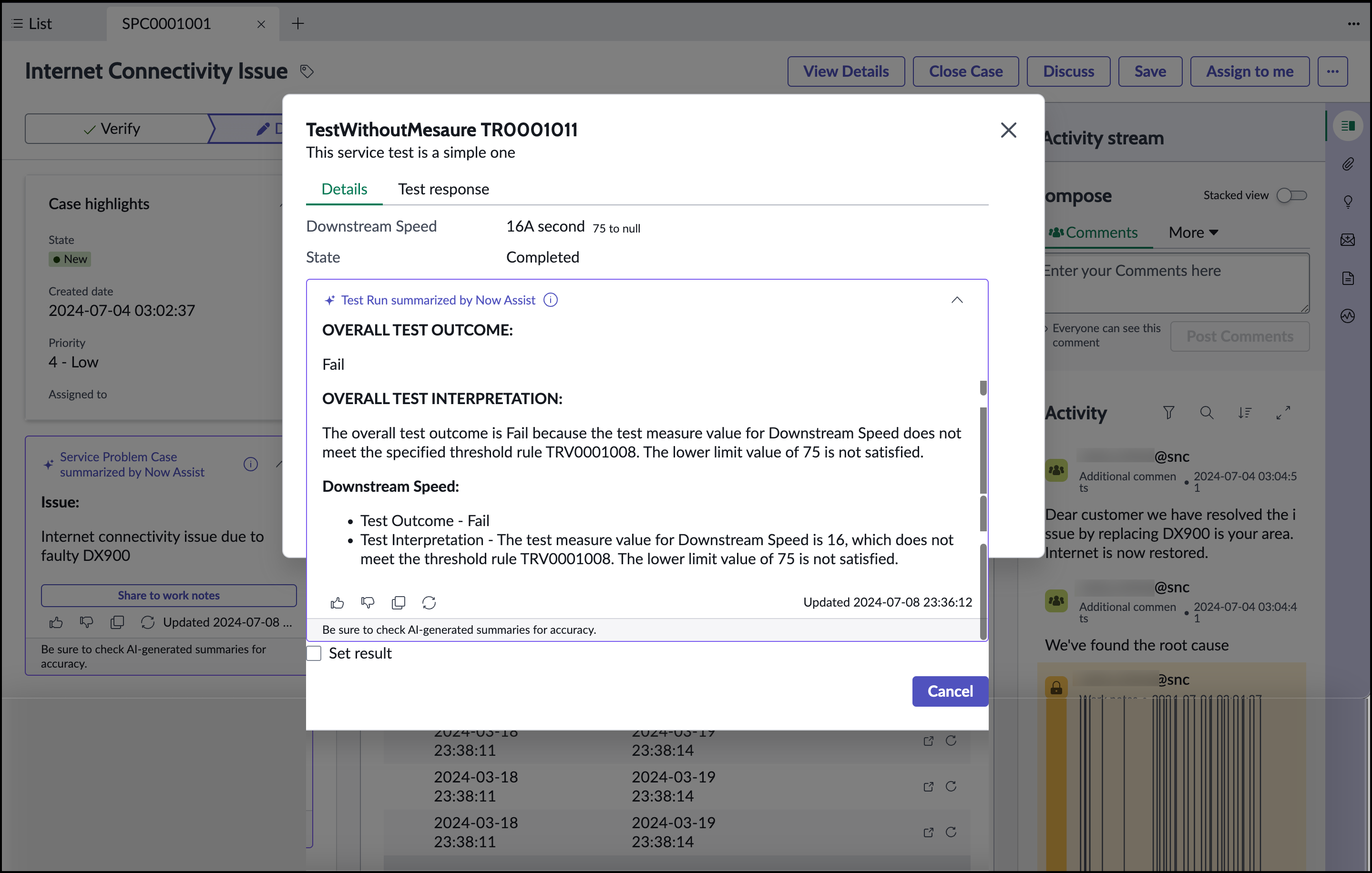Viewport: 1372px width, 873px height.
Task: Click the Enter your Comments here field
Action: (1176, 283)
